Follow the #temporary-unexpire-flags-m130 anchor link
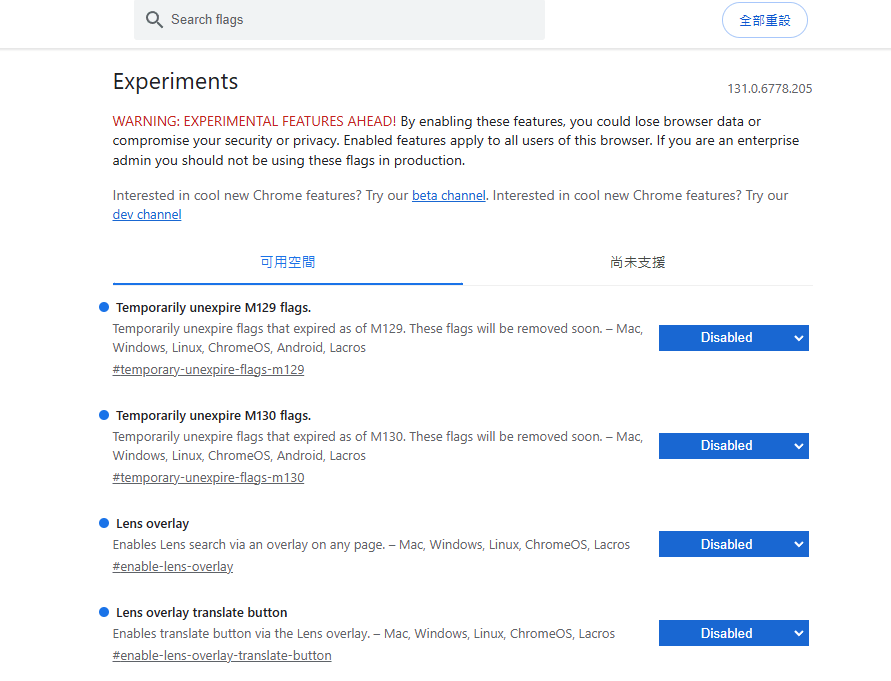 208,478
